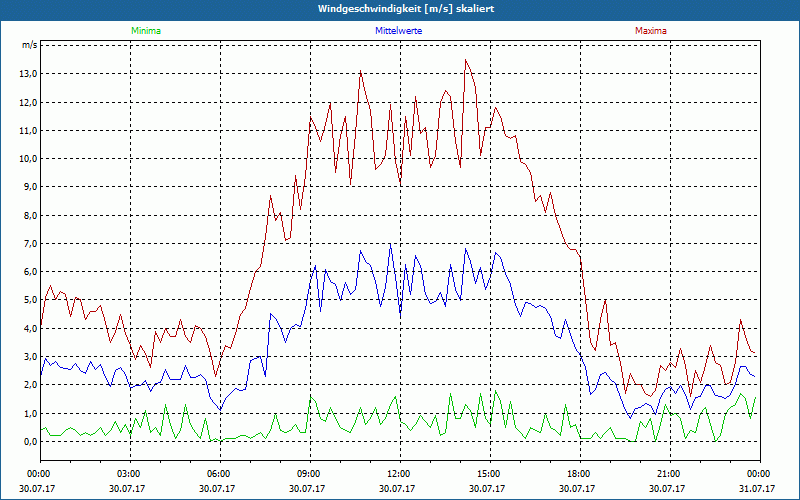Click the 06:00 time axis label
The width and height of the screenshot is (800, 500).
[x=218, y=474]
